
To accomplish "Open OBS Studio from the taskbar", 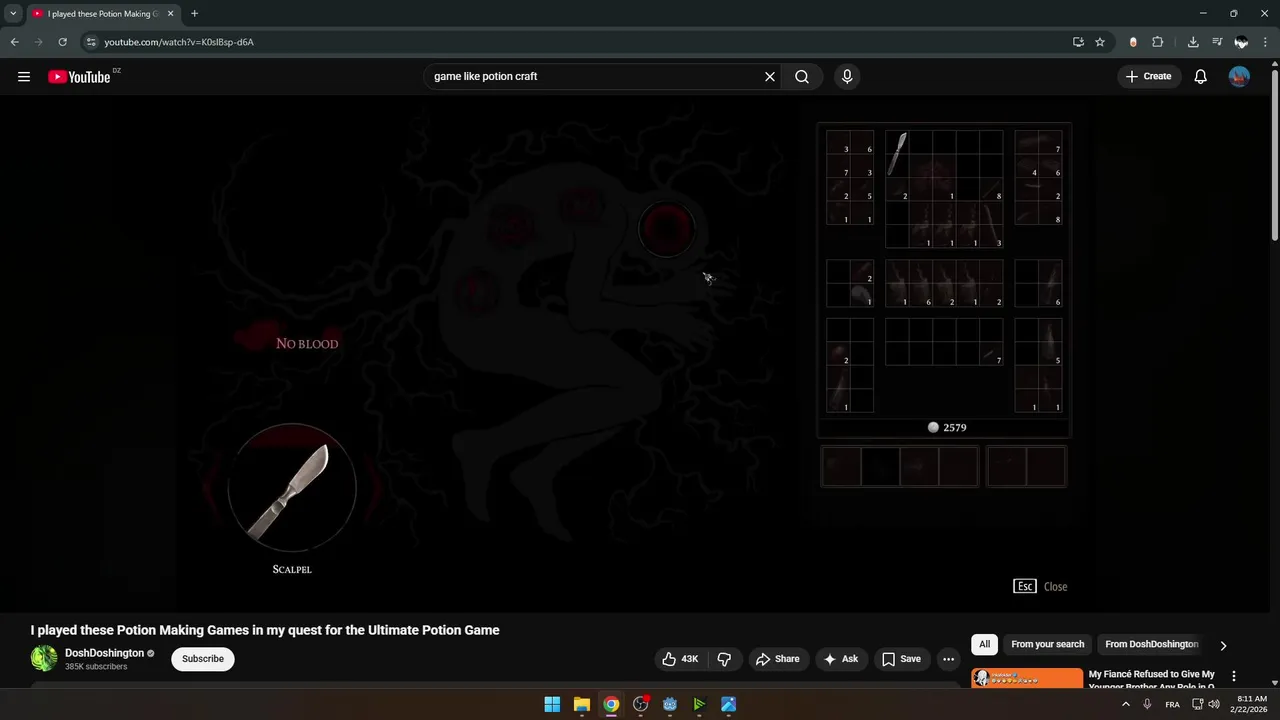I will click(x=641, y=705).
